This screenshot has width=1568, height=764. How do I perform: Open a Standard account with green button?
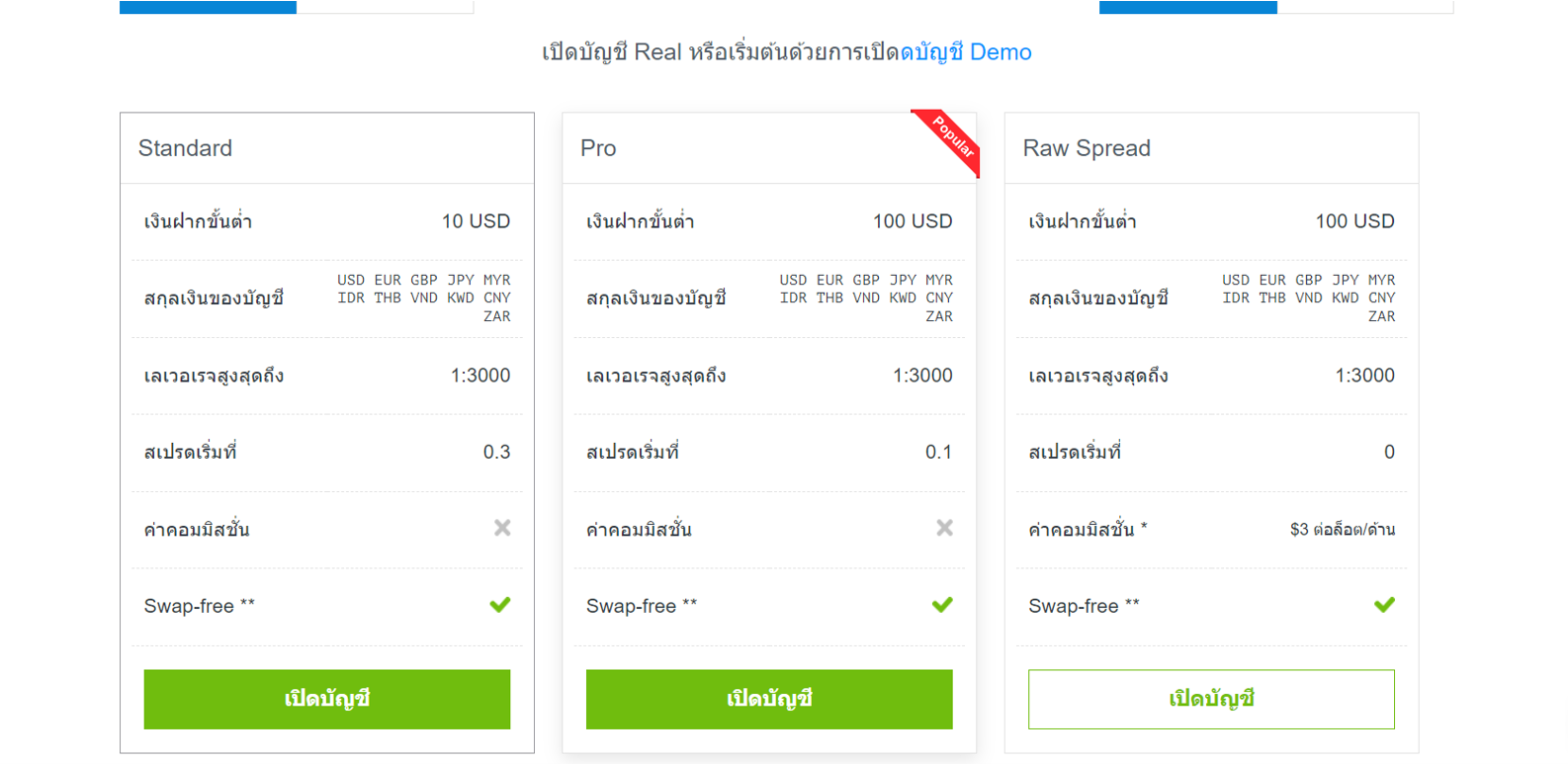click(327, 699)
